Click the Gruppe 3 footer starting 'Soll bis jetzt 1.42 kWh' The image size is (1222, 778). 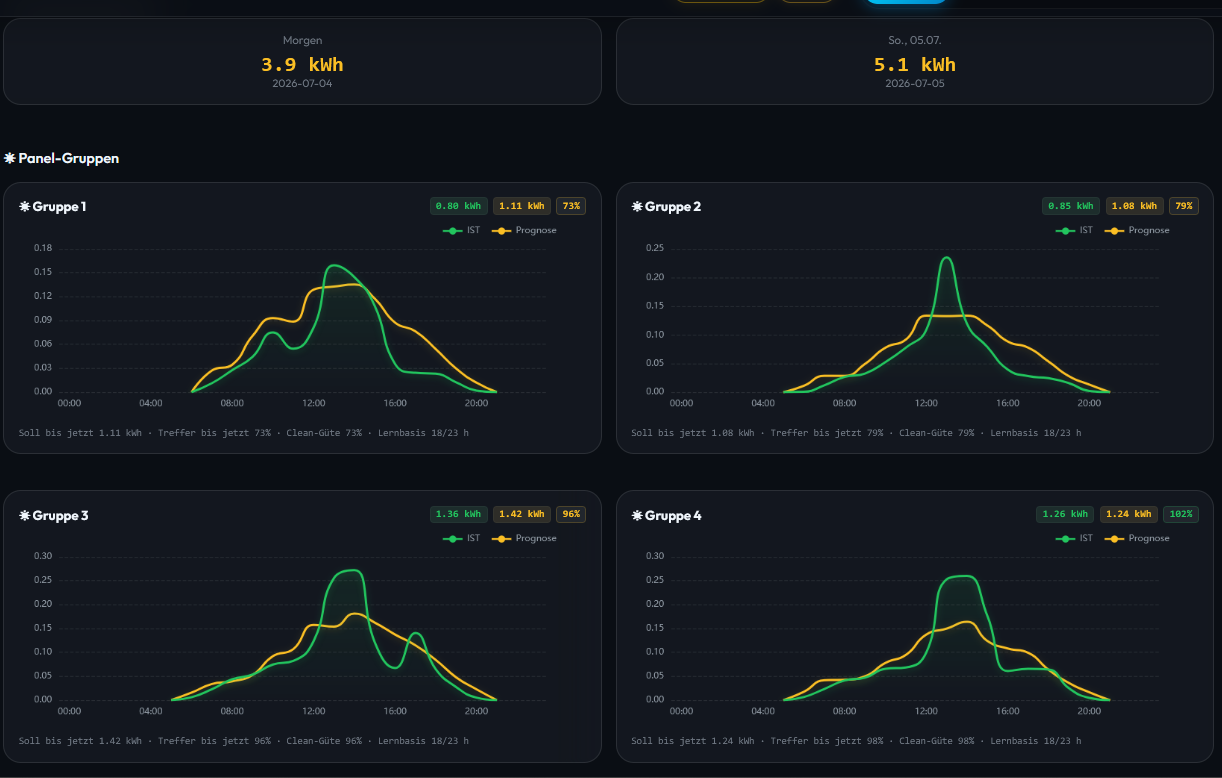point(243,741)
